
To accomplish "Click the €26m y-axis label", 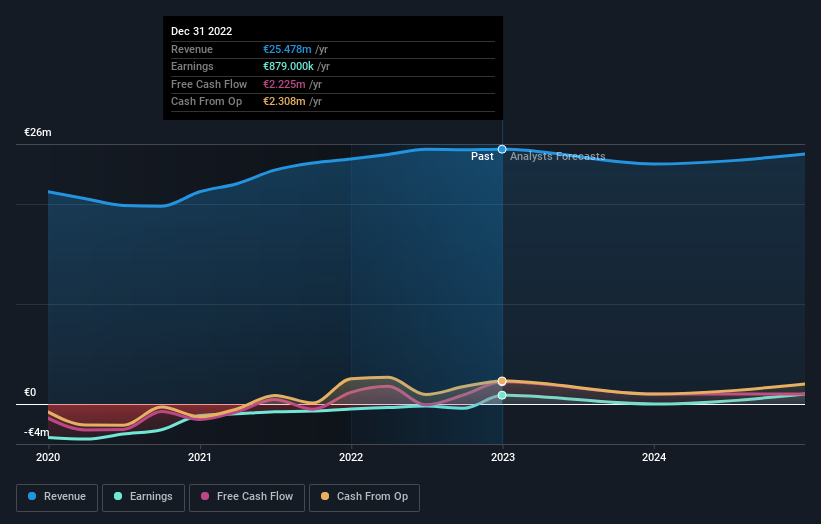I will [38, 132].
